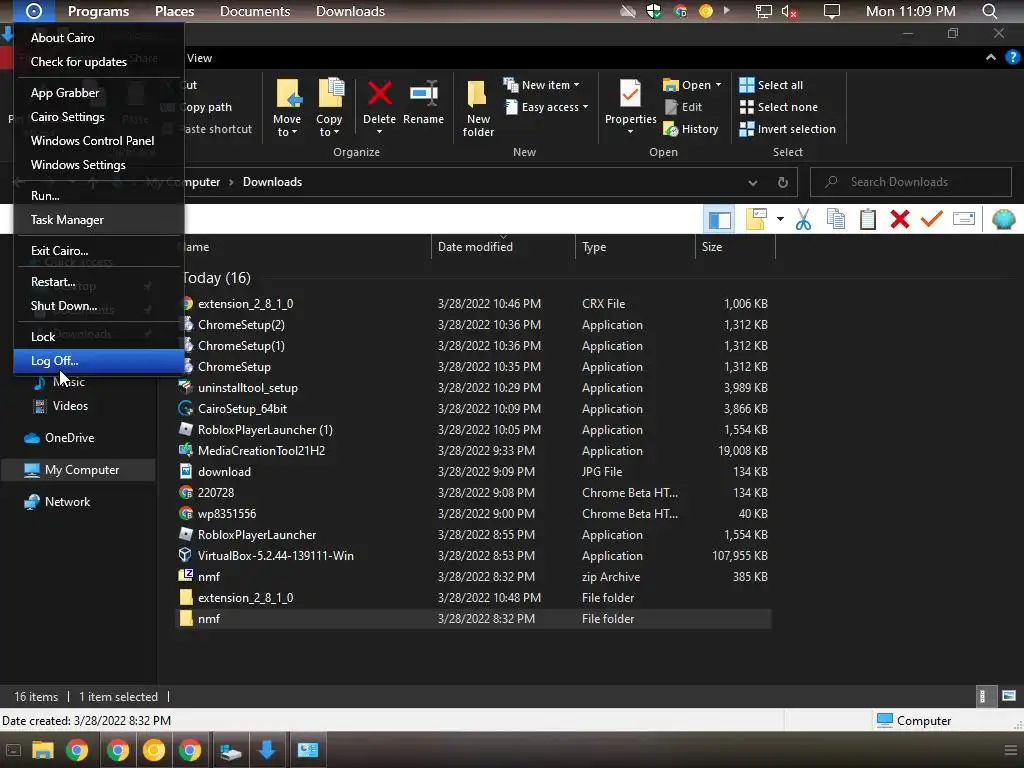Screen dimensions: 1024x768
Task: Expand the tray overflow arrow
Action: [x=726, y=11]
